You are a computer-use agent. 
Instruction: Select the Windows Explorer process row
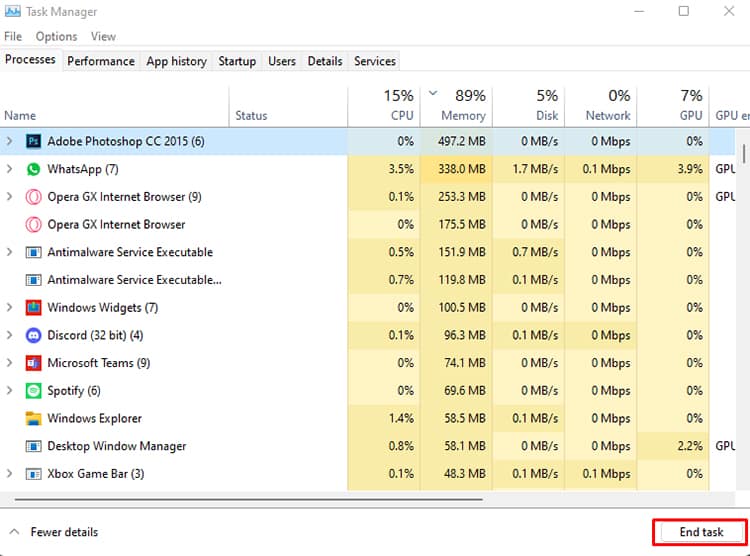(367, 418)
